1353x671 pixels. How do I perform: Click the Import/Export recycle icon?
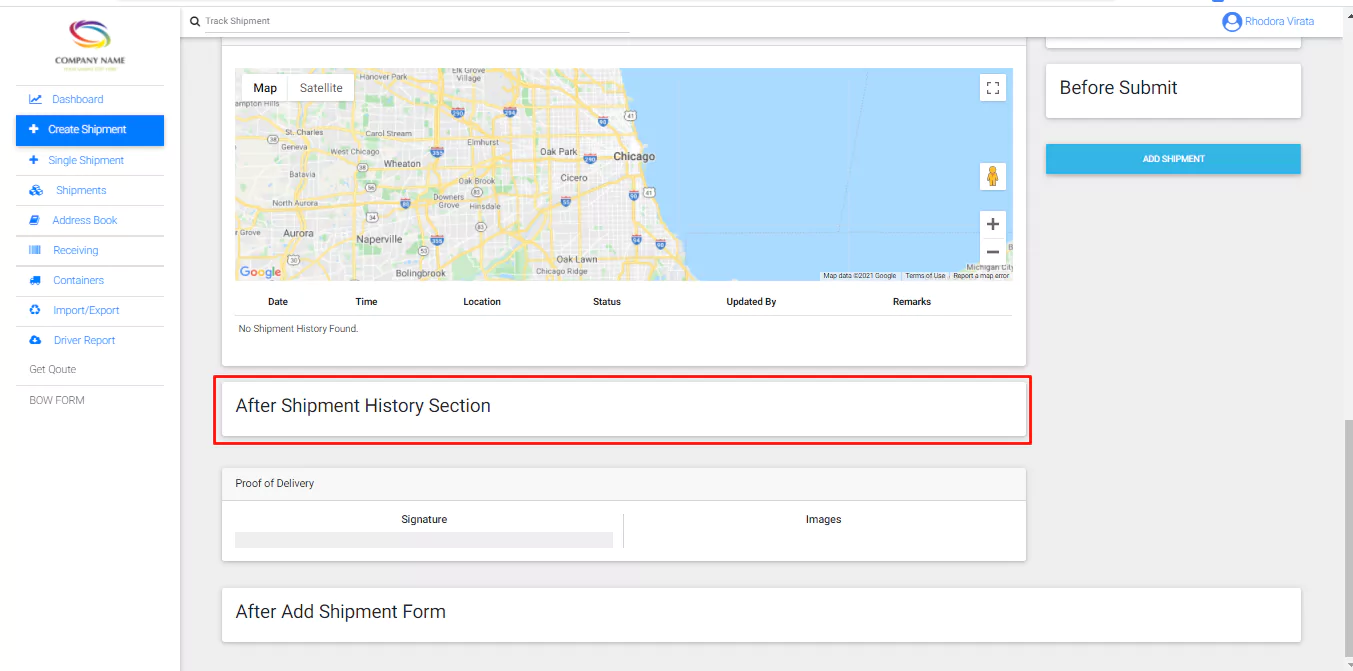coord(35,310)
